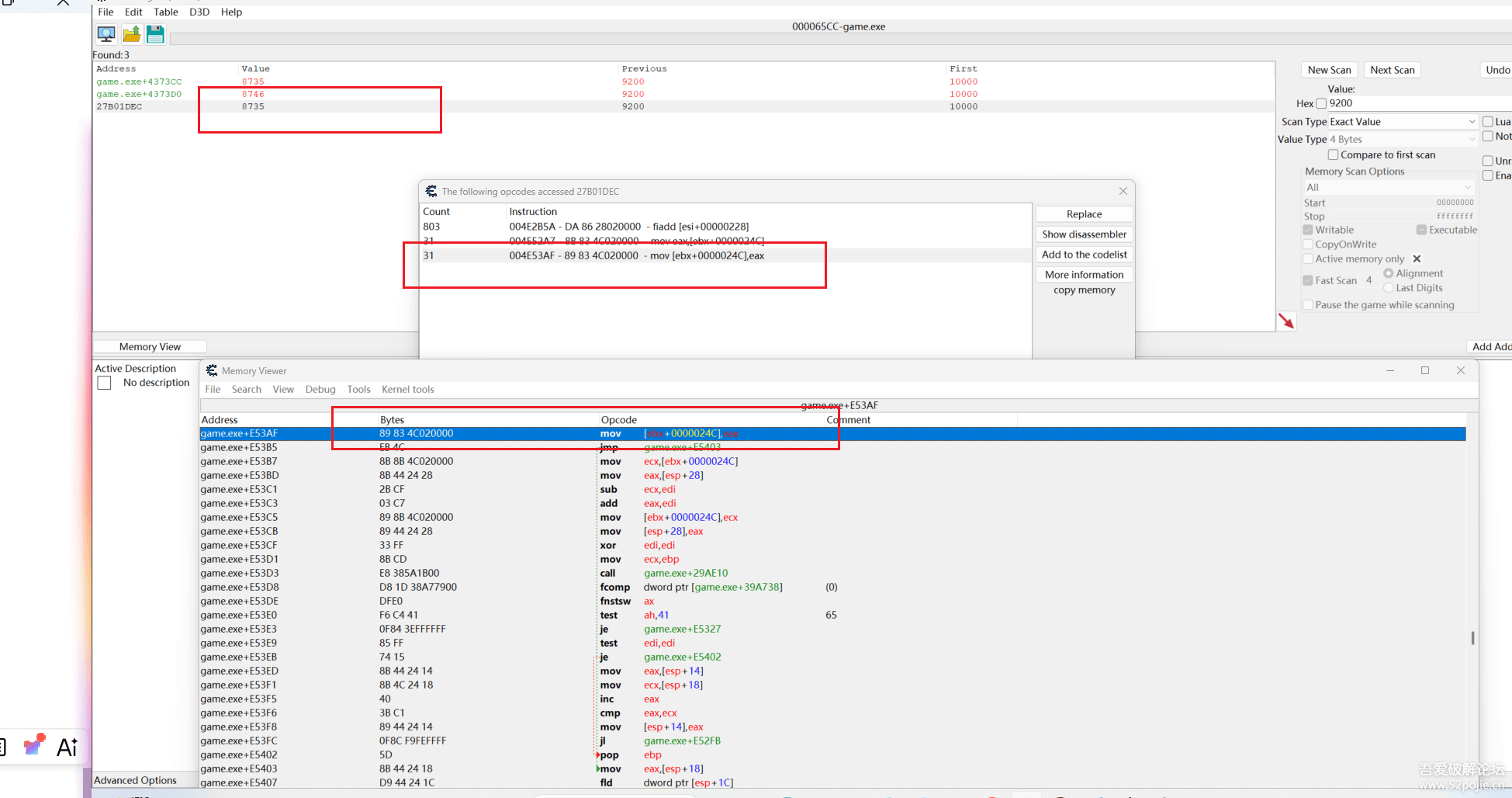This screenshot has height=798, width=1512.
Task: Open the Debug menu in Memory Viewer
Action: coord(320,390)
